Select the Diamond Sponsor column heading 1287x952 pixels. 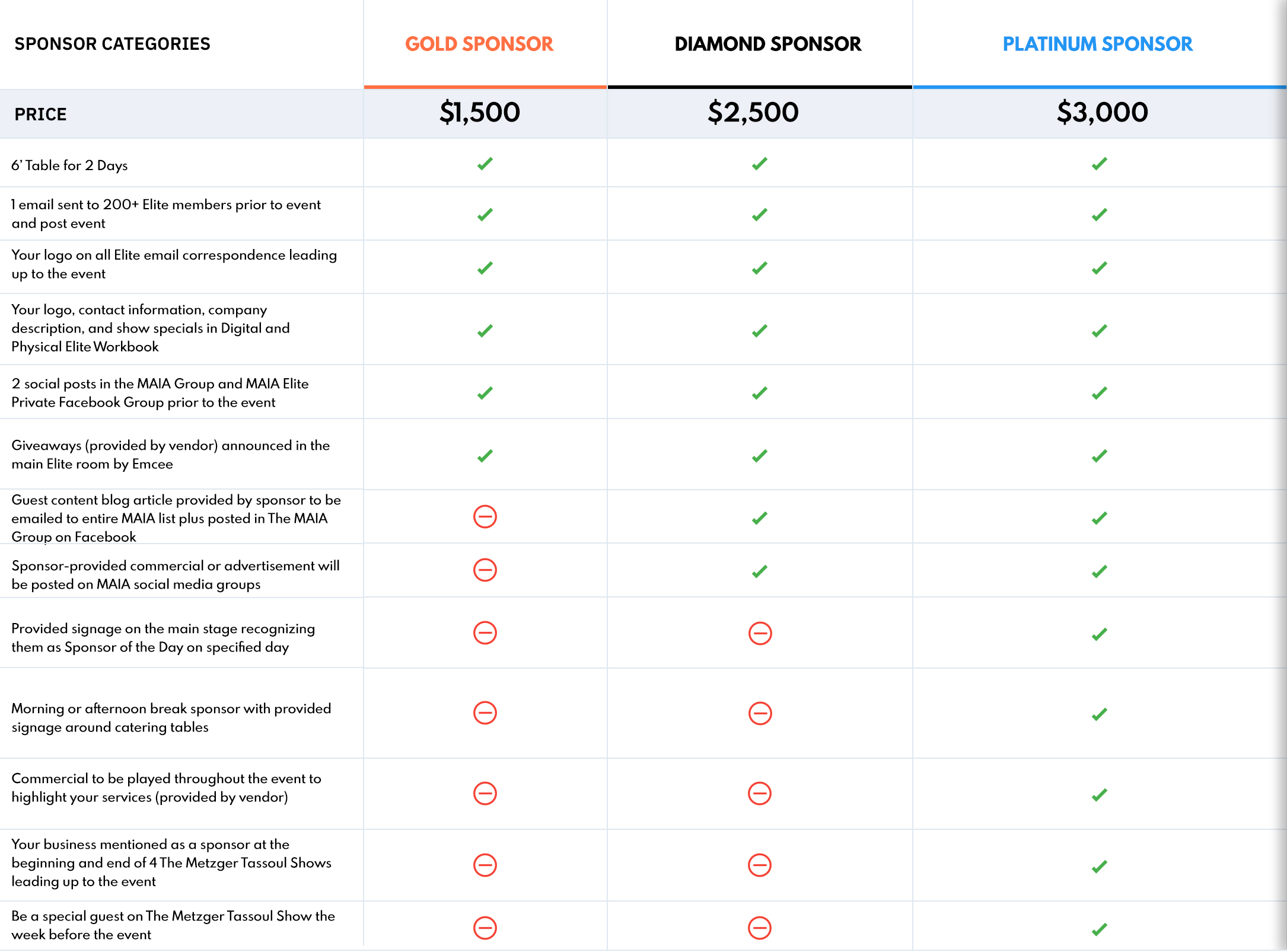(x=767, y=44)
